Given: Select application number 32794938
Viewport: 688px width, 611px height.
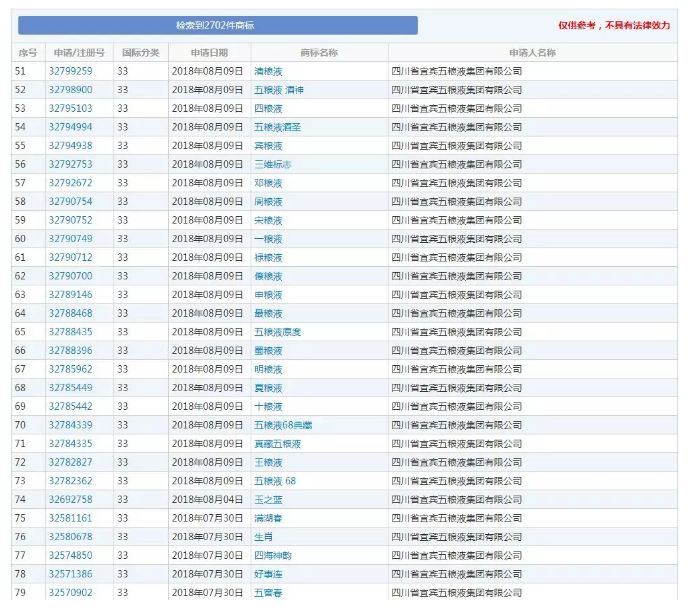Looking at the screenshot, I should [x=71, y=146].
